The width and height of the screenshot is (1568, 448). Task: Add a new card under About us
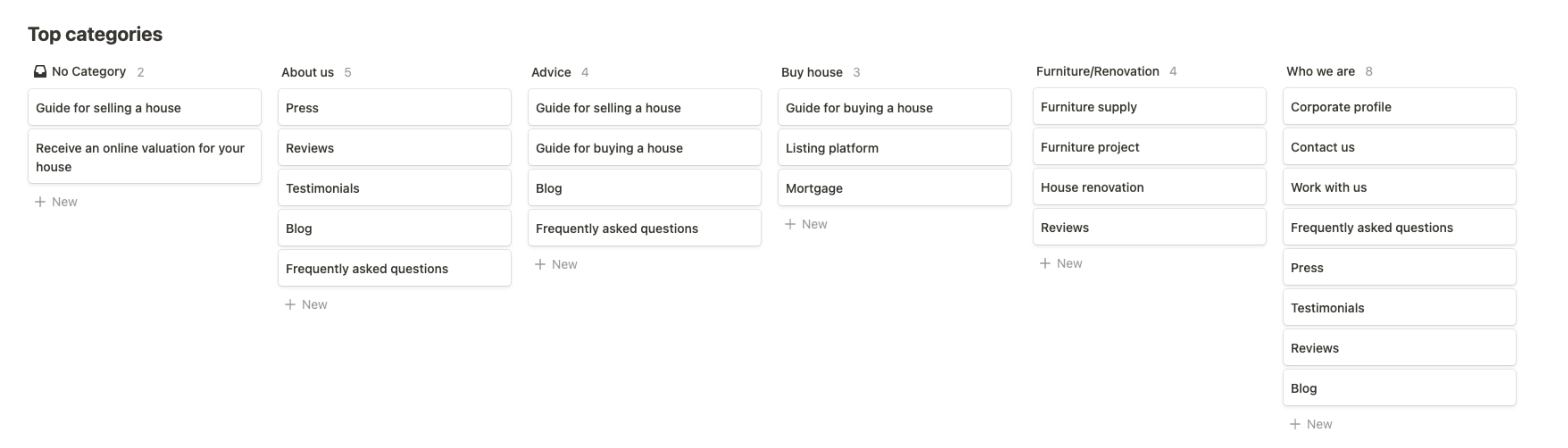coord(306,305)
